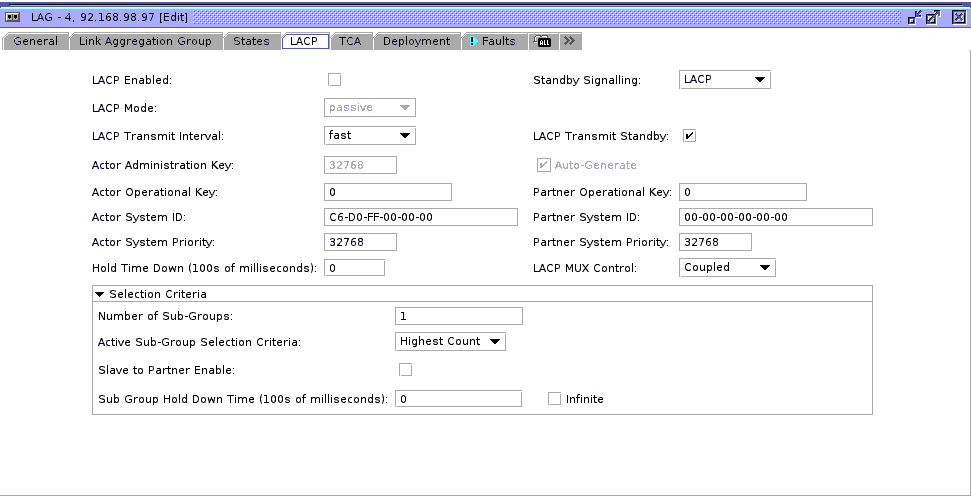Expand the LACP MUX Control dropdown

click(x=727, y=268)
